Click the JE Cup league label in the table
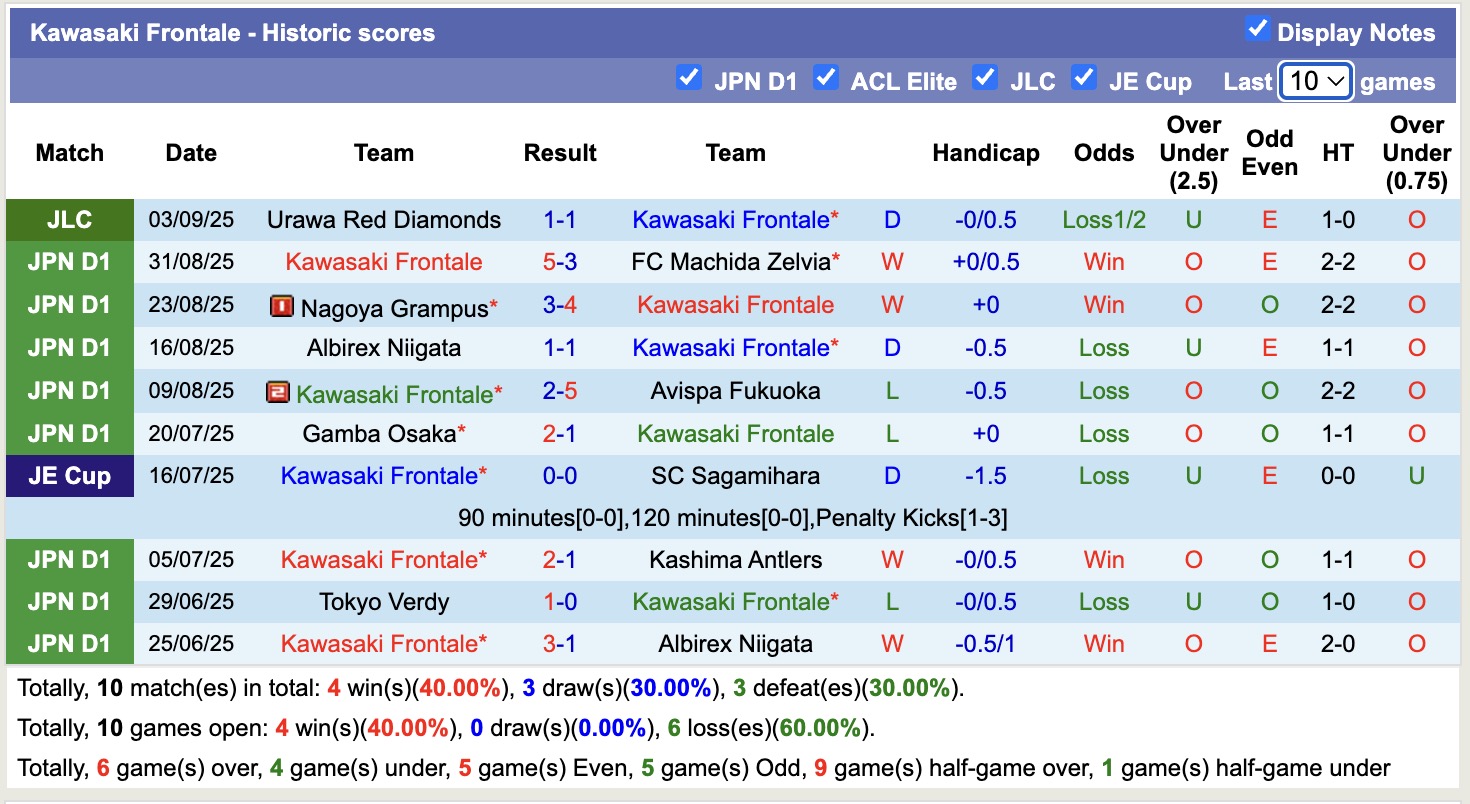 (69, 476)
